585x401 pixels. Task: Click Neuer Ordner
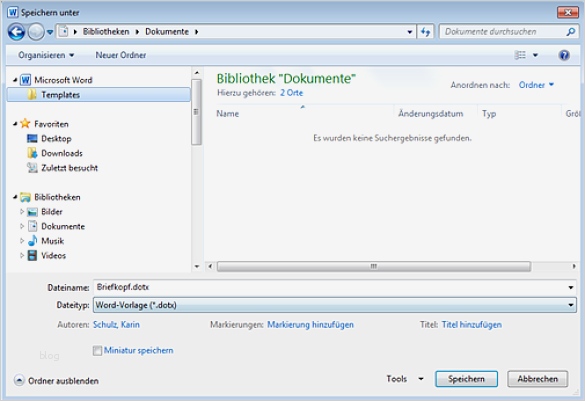[121, 55]
